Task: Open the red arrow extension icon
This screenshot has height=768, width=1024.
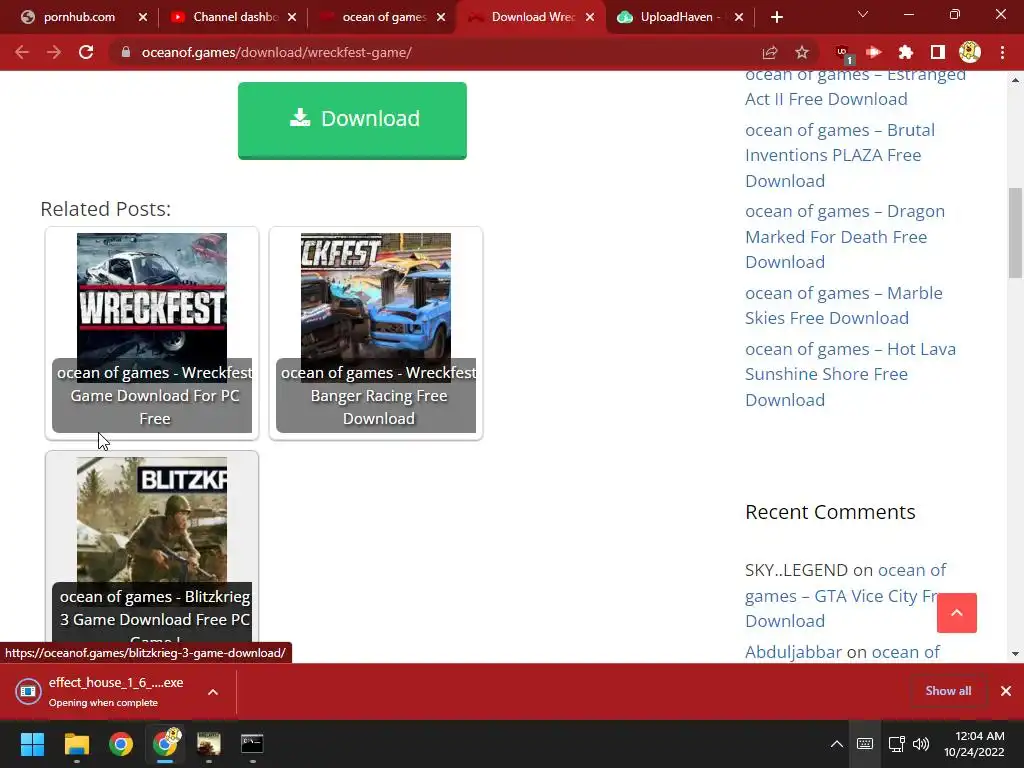Action: (874, 52)
